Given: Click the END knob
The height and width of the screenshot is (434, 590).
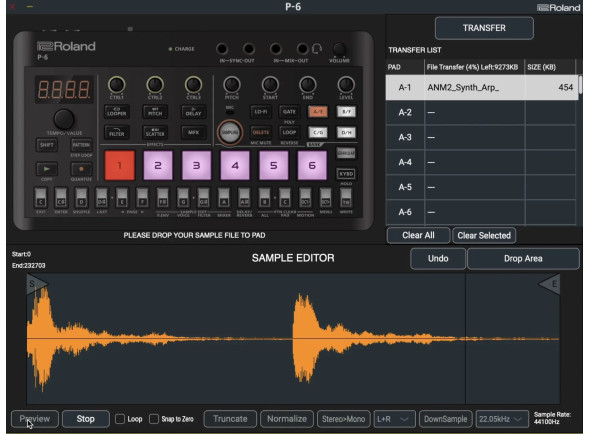Looking at the screenshot, I should (308, 85).
